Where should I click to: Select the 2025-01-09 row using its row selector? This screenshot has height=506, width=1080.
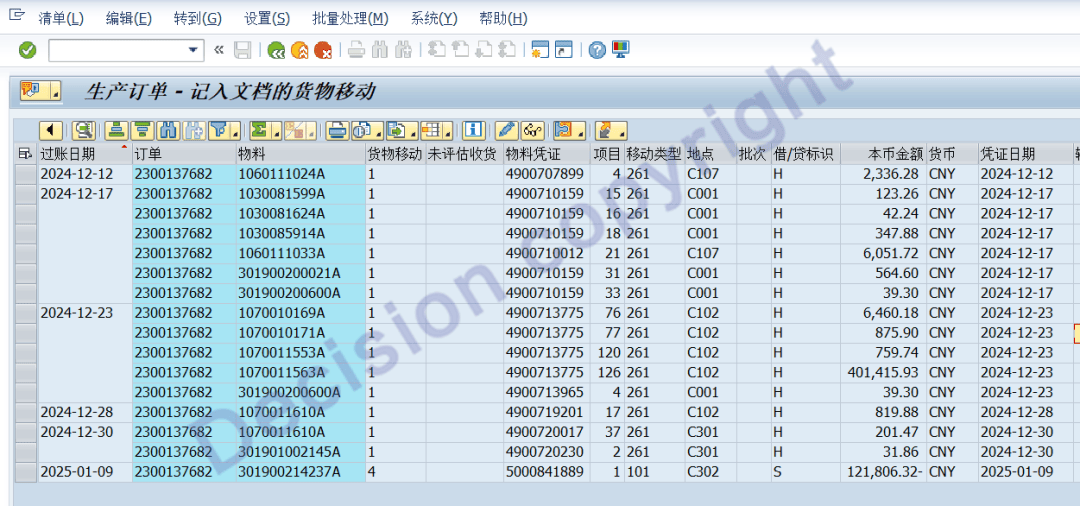(24, 472)
